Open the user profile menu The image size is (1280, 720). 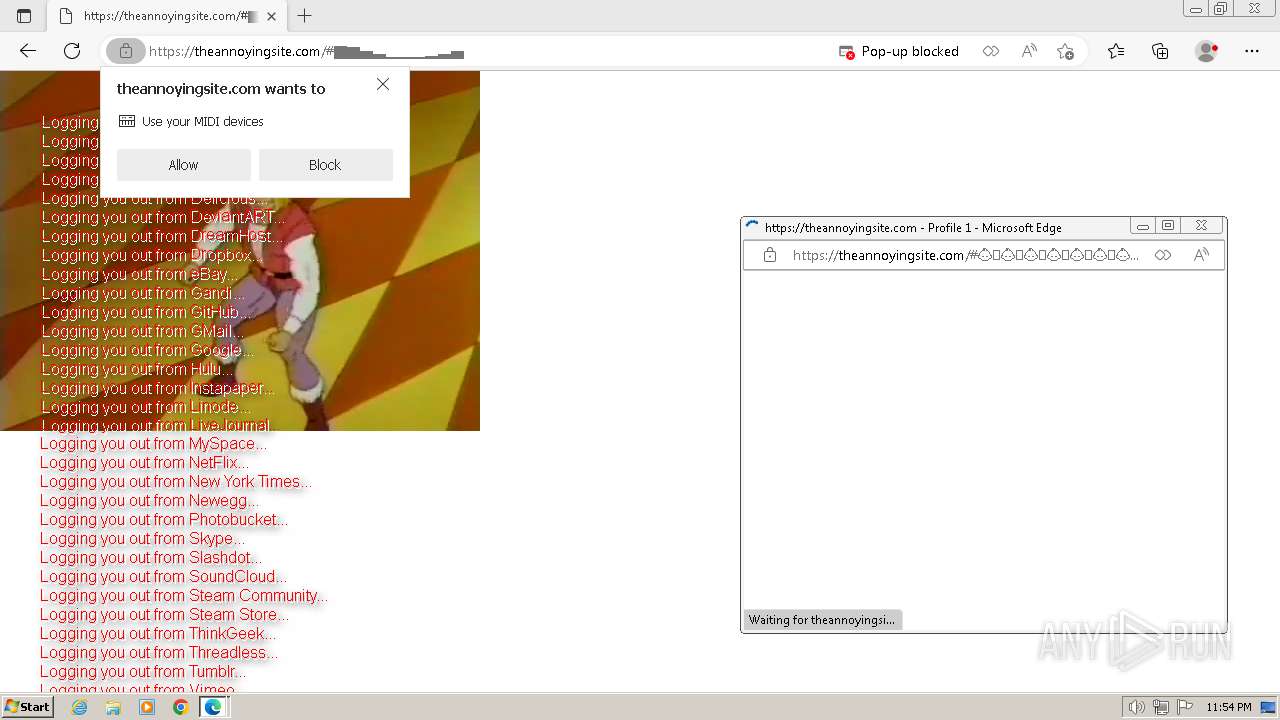tap(1206, 51)
